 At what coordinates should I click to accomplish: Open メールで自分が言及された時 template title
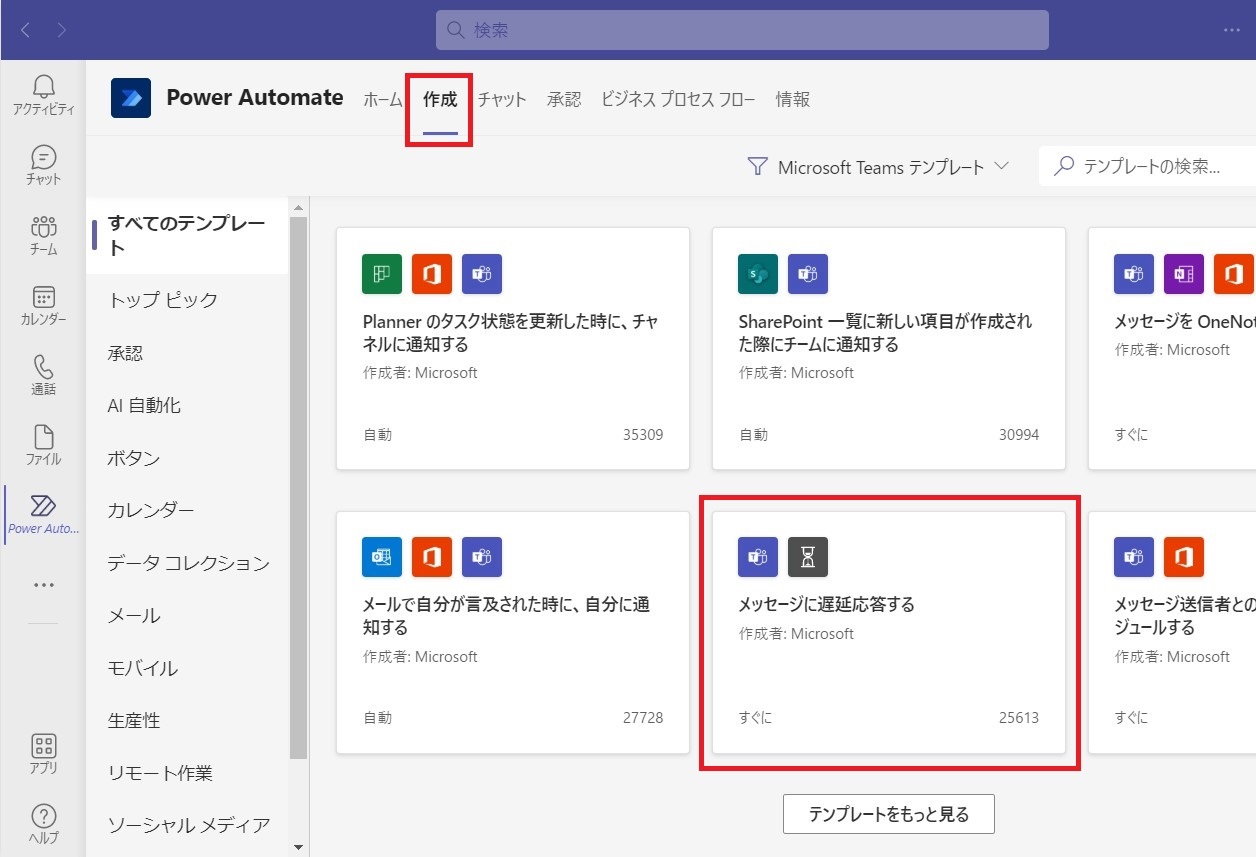point(506,616)
